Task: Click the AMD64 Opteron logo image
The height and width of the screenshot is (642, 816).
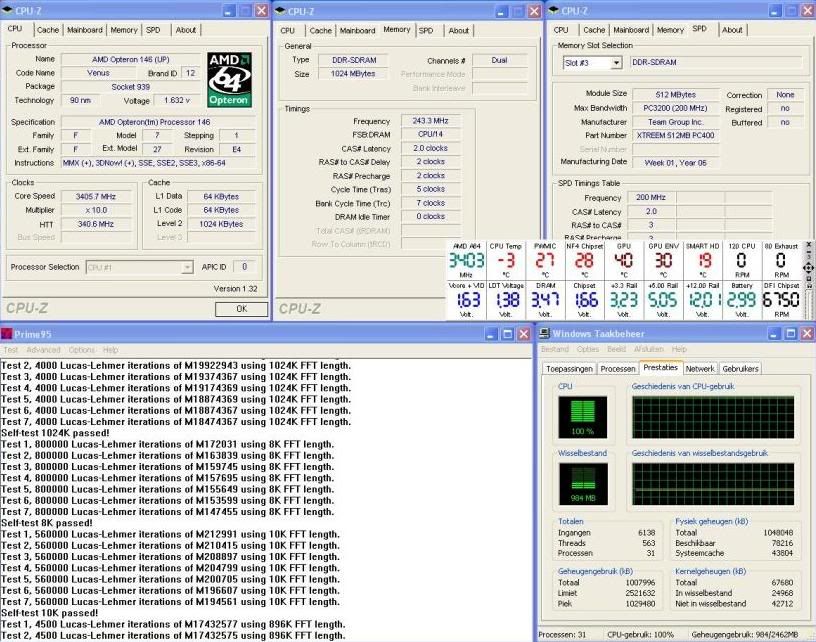Action: tap(230, 80)
